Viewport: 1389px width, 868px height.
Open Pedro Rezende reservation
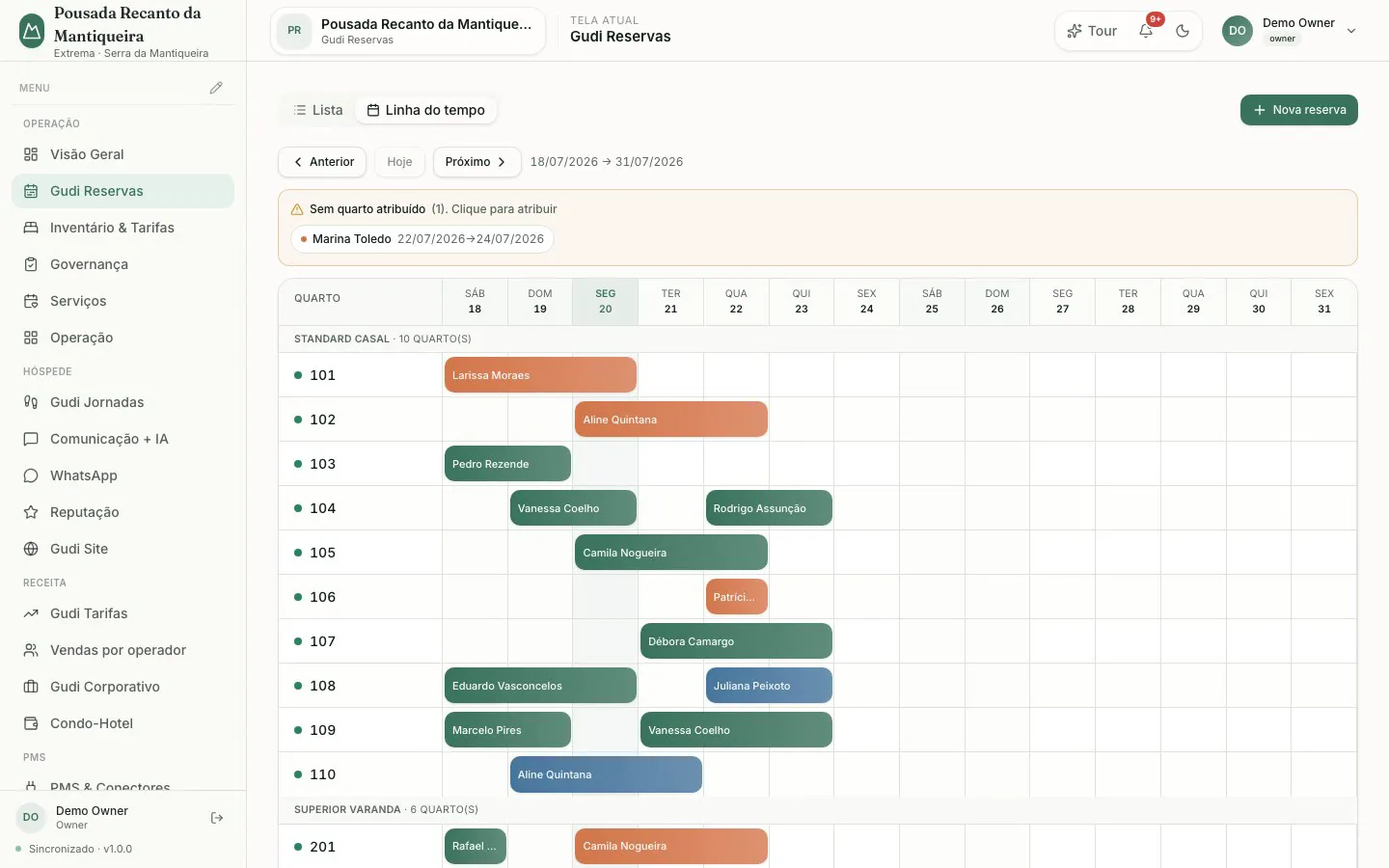(x=507, y=464)
